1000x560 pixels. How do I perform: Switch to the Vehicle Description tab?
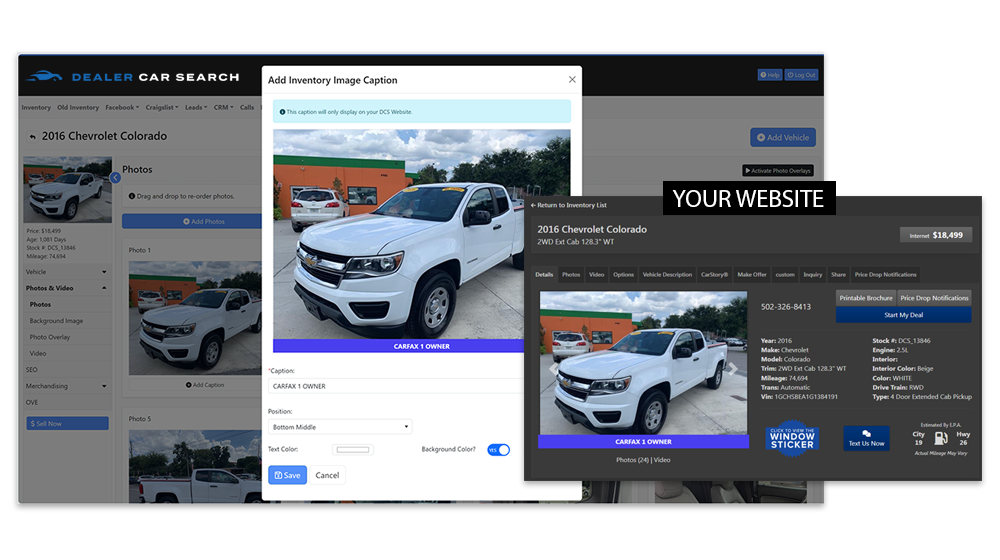(x=667, y=275)
